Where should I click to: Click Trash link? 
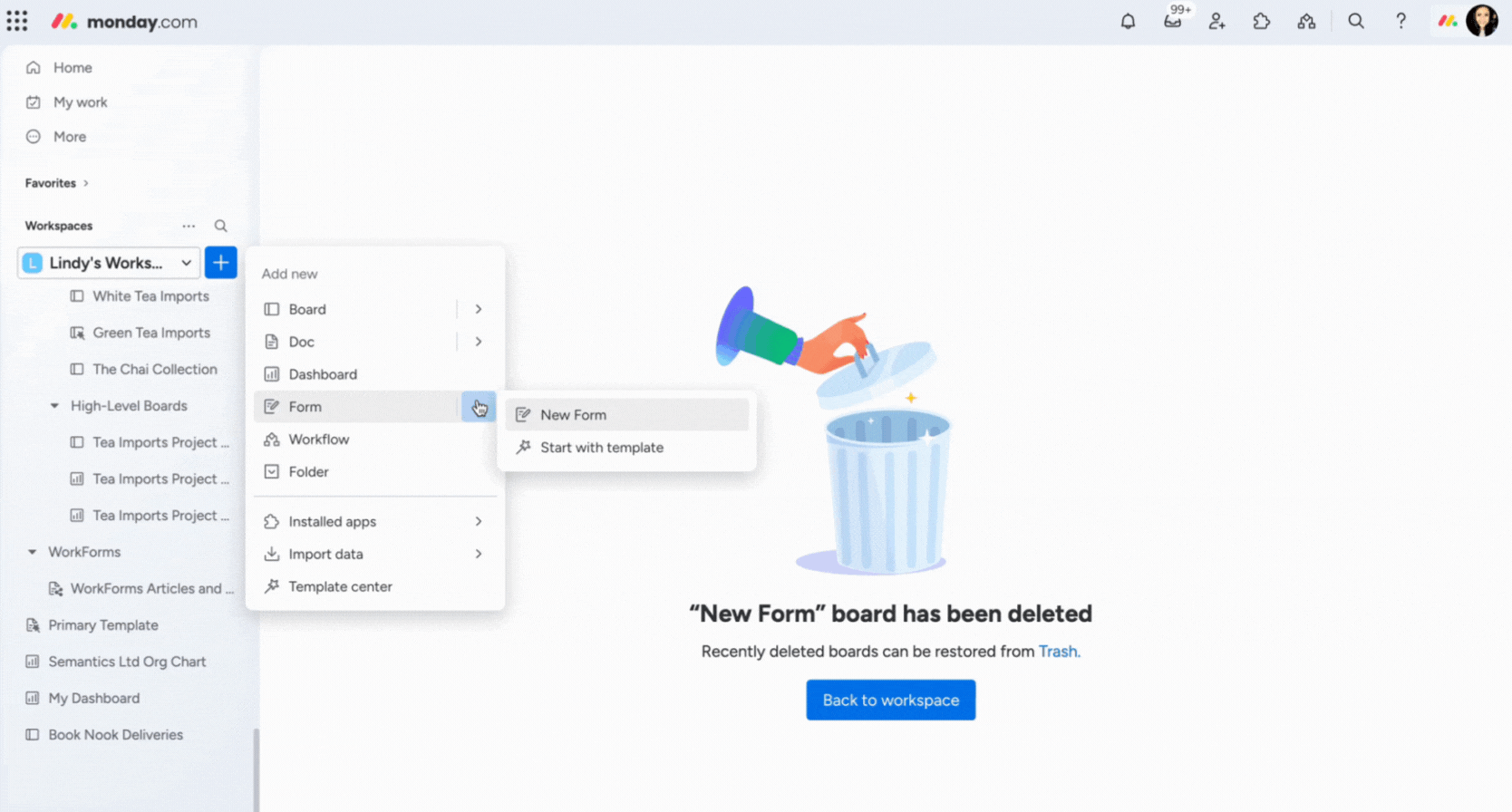click(1058, 652)
